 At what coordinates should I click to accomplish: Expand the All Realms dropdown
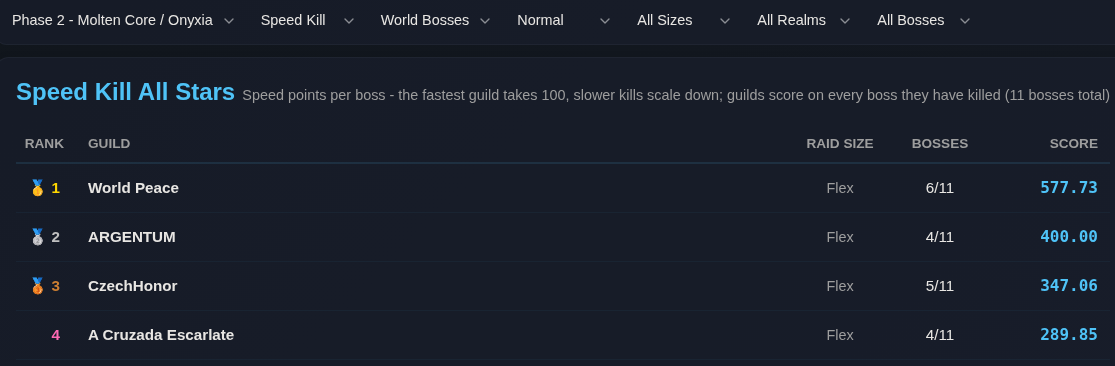coord(804,21)
